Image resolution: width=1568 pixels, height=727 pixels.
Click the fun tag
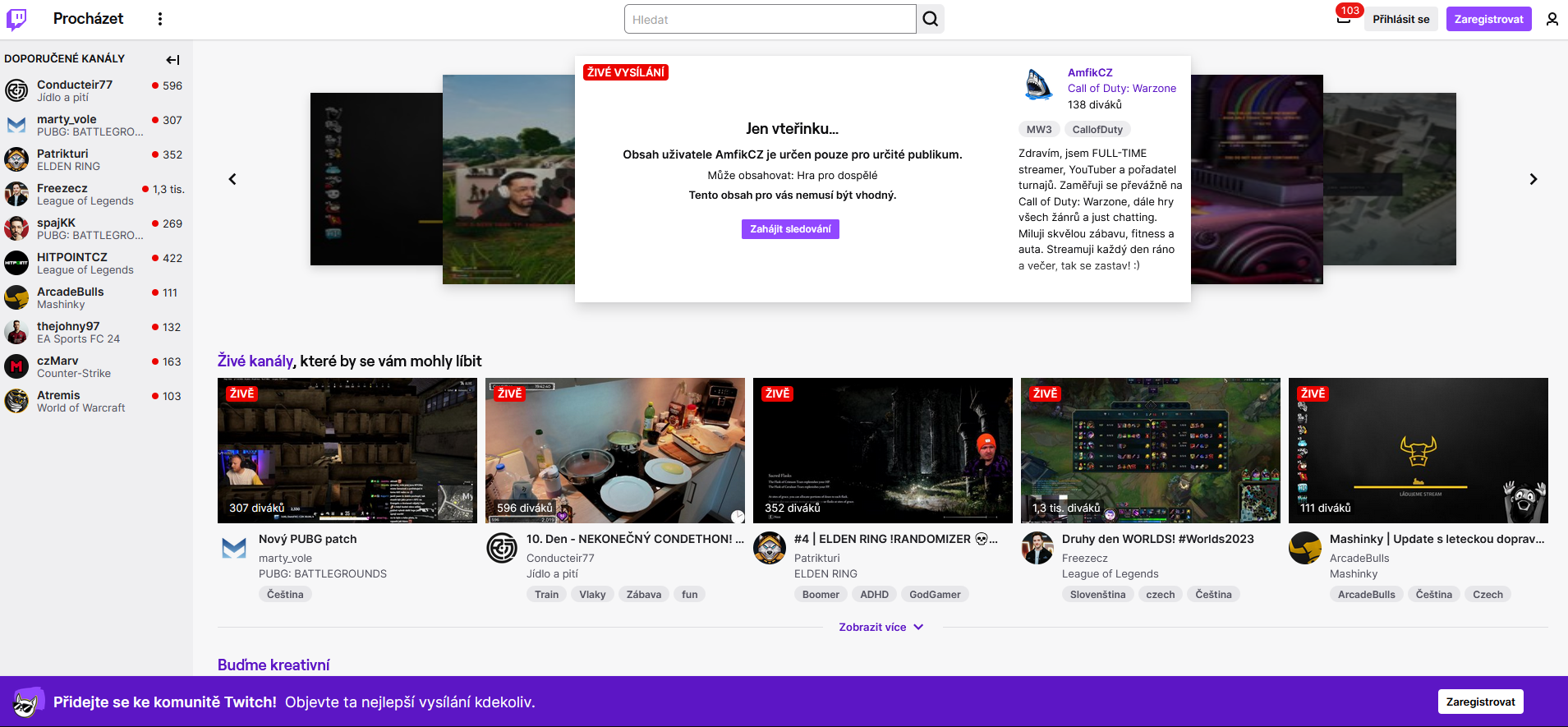[690, 594]
